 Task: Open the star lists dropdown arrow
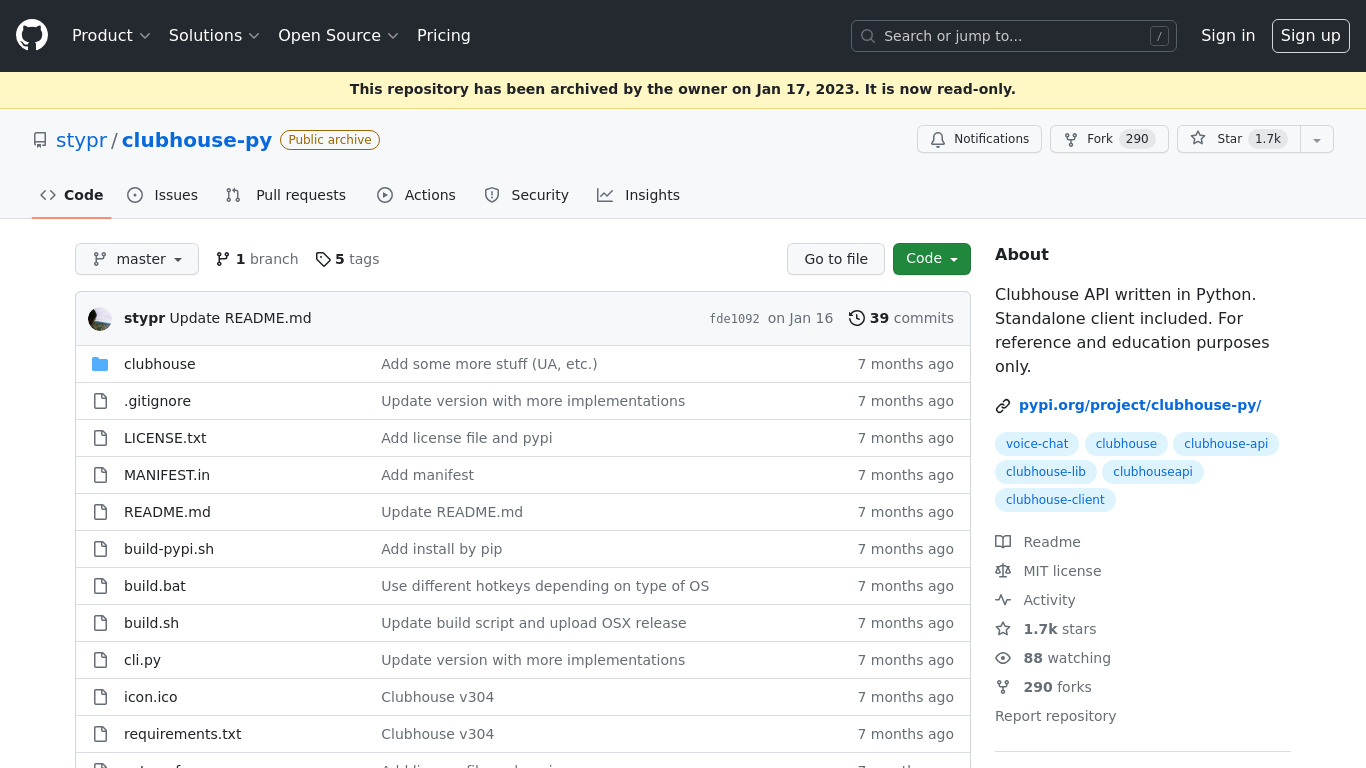tap(1317, 139)
